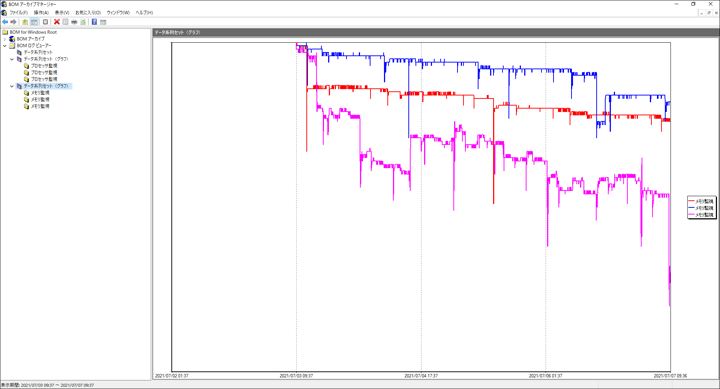Click the up-one-level folder icon
Viewport: 720px width, 389px height.
(x=25, y=22)
